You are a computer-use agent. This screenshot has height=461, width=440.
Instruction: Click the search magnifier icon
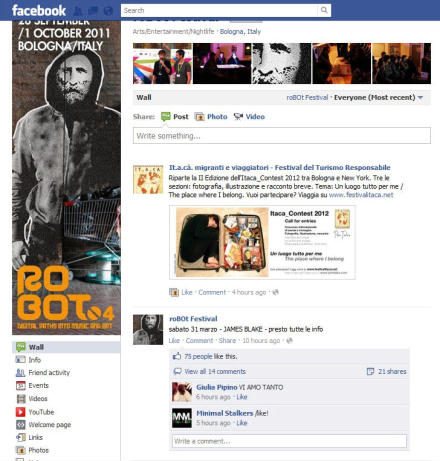point(324,10)
